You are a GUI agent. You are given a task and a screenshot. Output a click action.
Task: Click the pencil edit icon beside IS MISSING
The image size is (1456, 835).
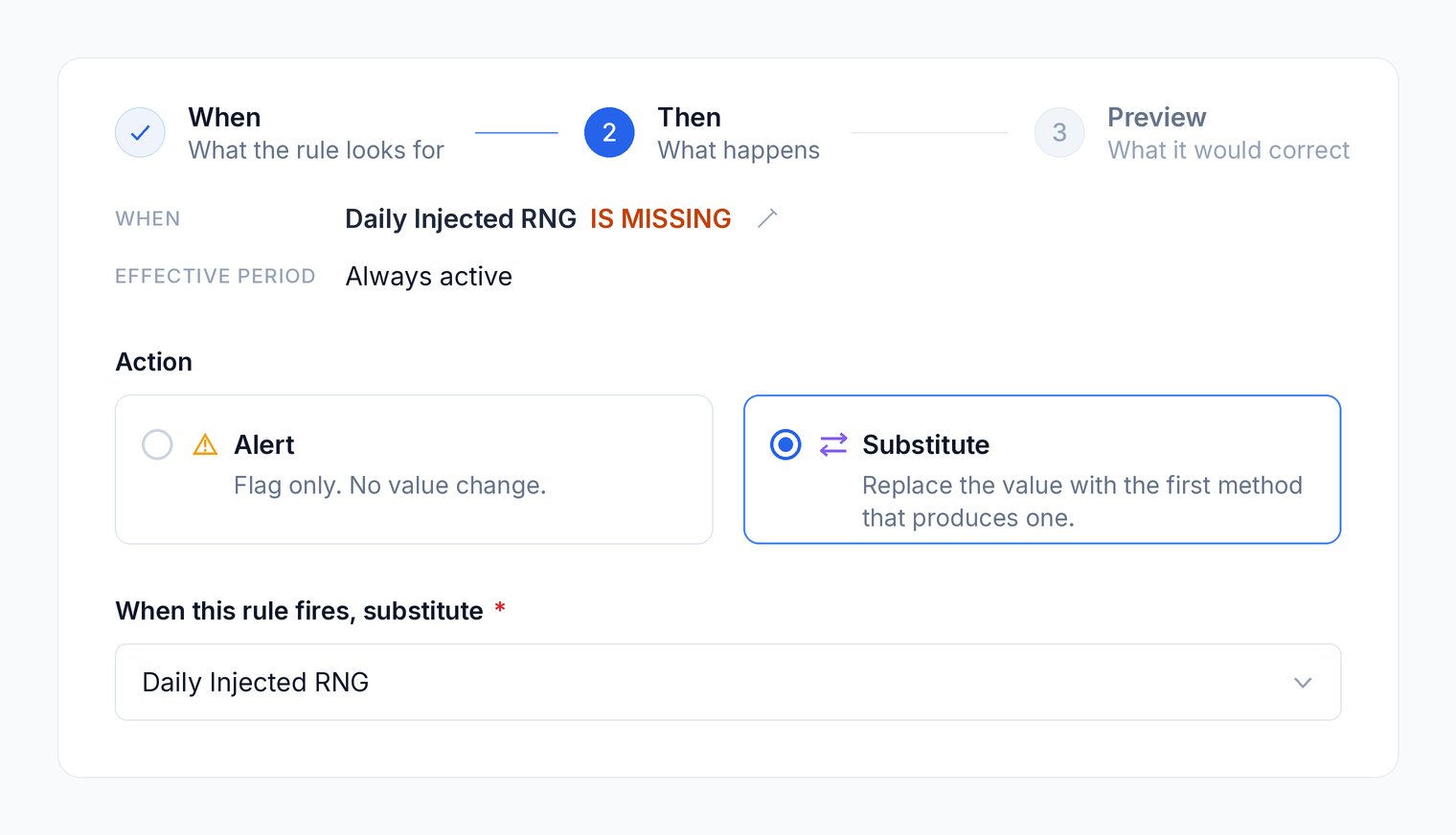point(767,218)
